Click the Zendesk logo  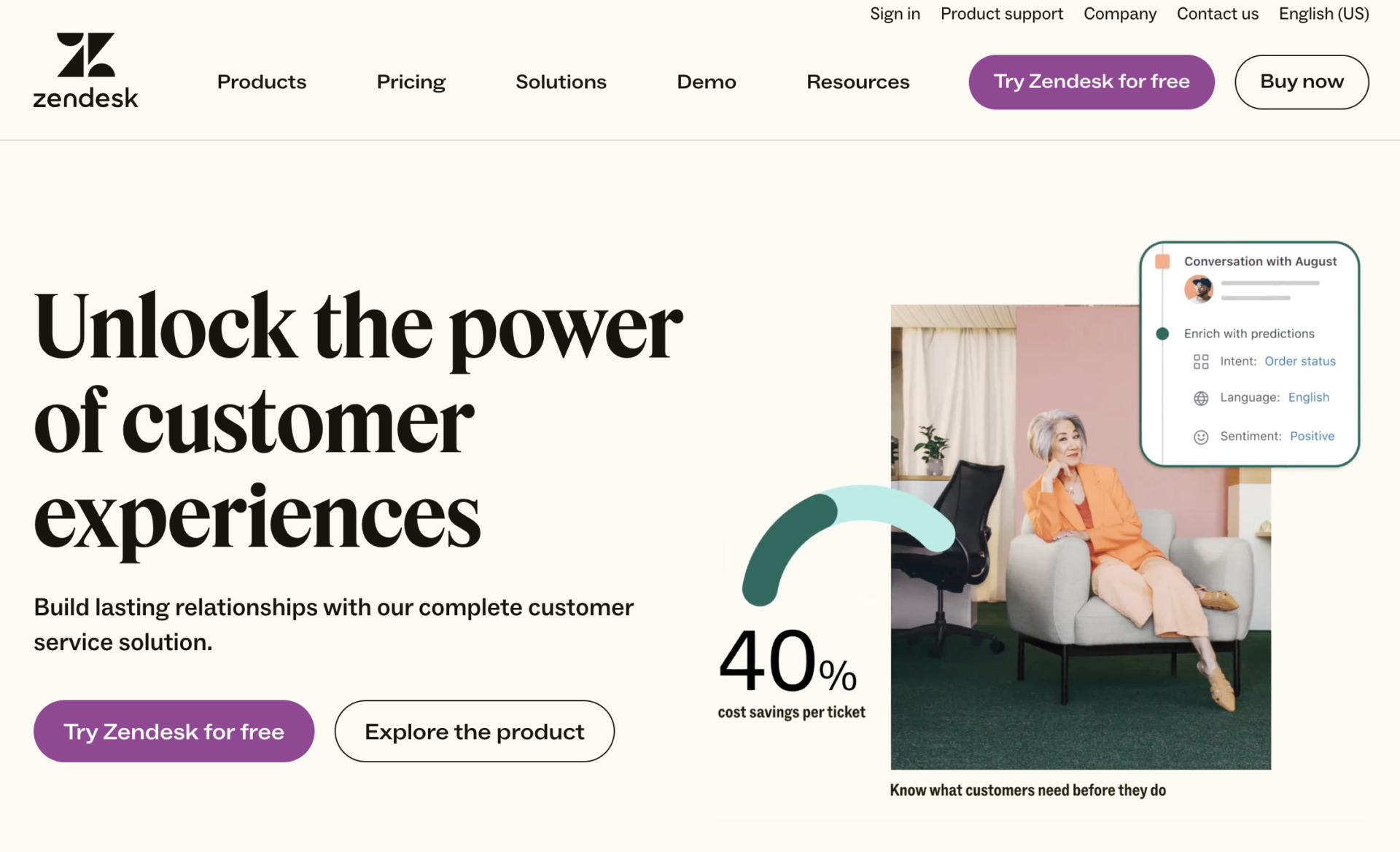[85, 71]
